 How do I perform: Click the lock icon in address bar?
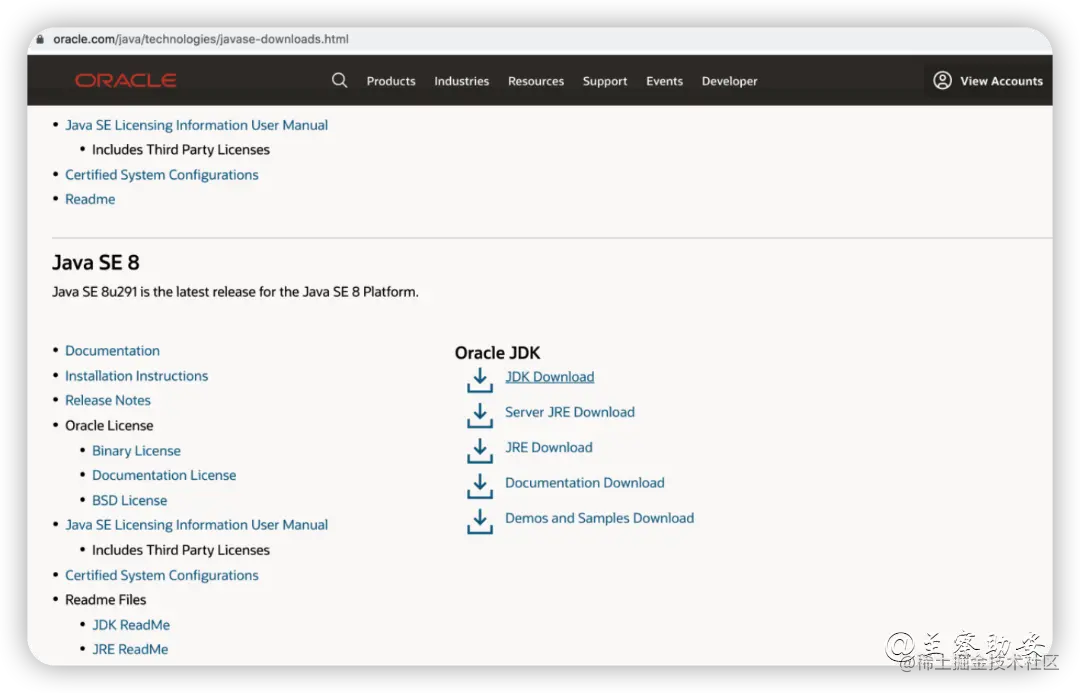point(40,39)
